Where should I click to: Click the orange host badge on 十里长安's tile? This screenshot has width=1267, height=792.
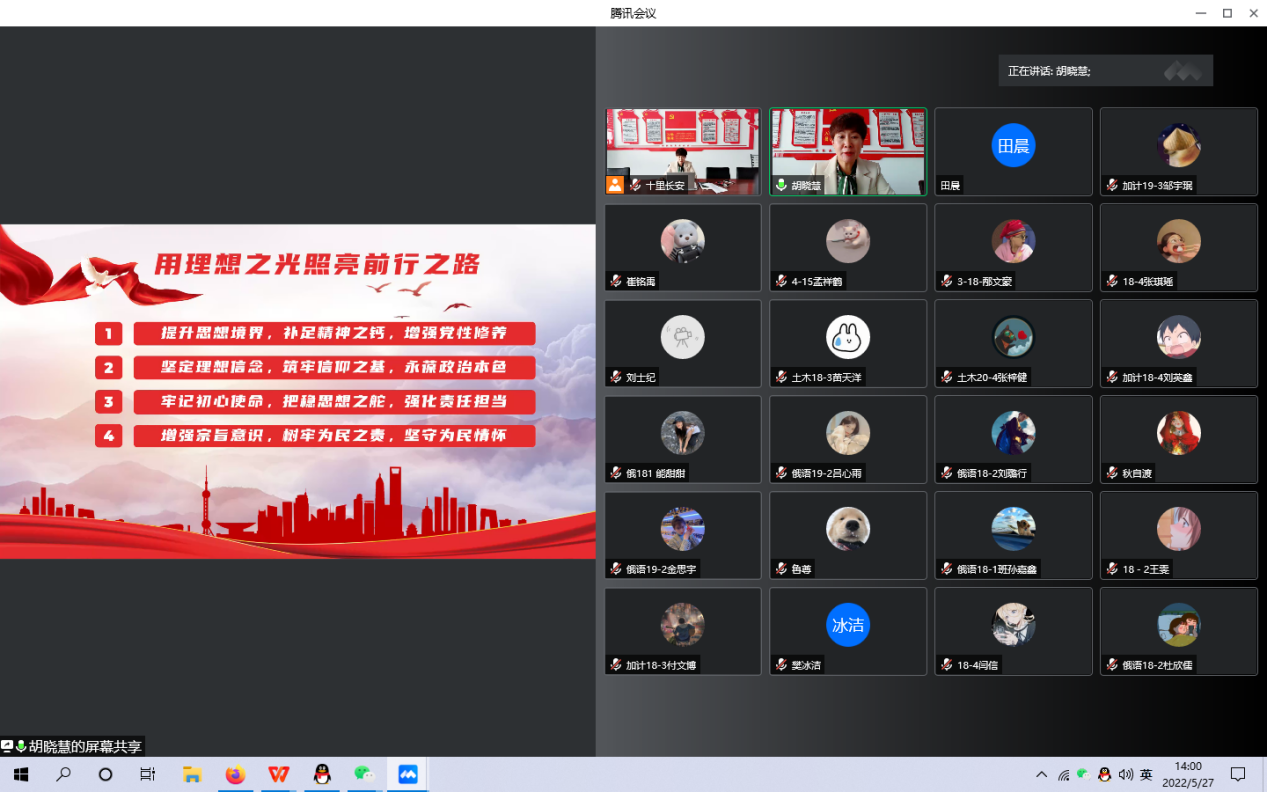pos(615,185)
